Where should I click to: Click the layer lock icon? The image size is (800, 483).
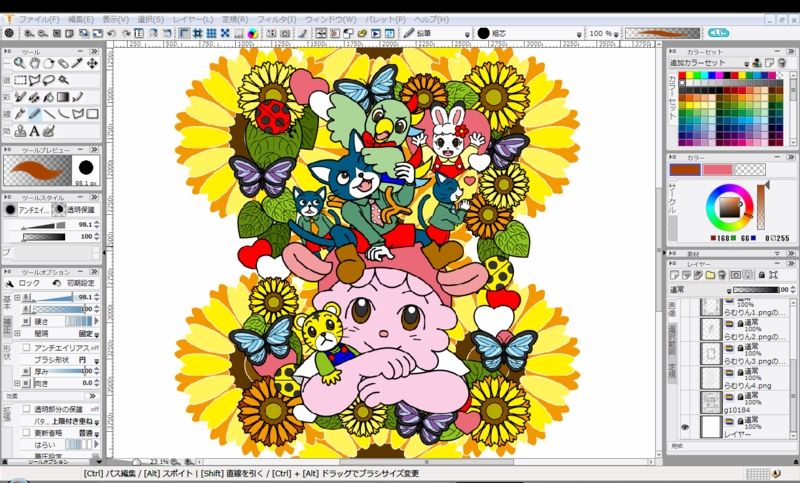pyautogui.click(x=761, y=275)
